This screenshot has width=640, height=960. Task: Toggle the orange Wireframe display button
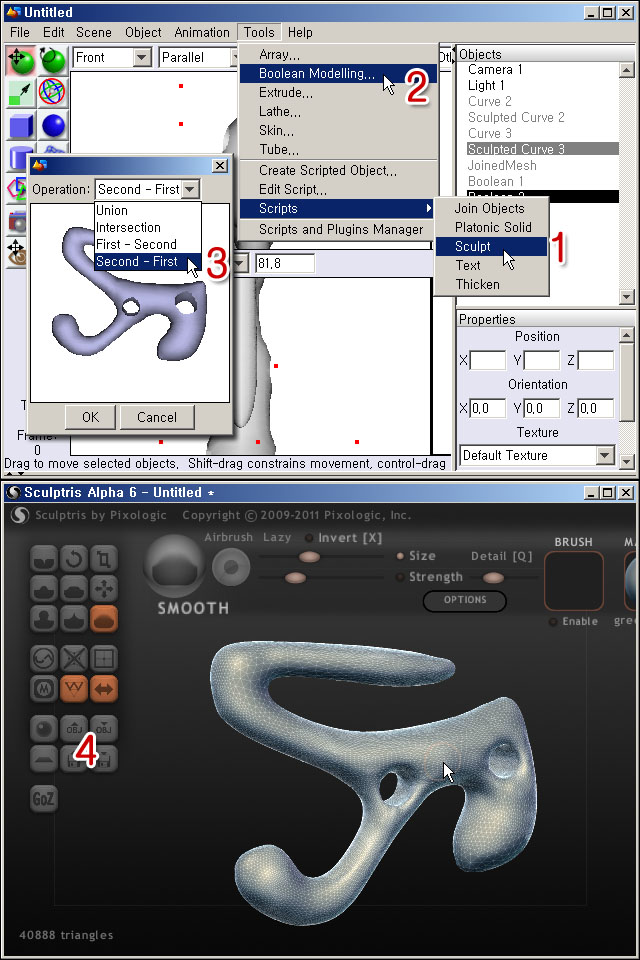(x=74, y=689)
